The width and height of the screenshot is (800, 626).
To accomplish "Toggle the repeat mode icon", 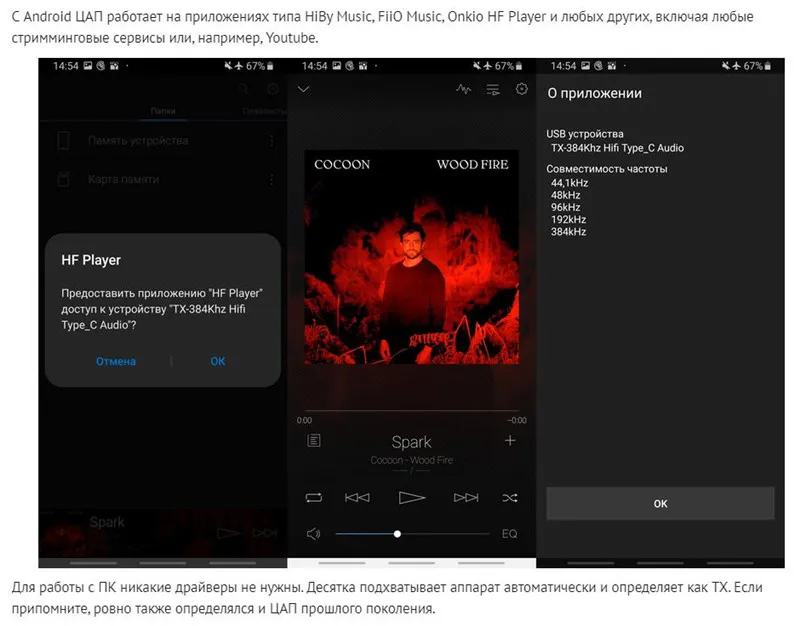I will pyautogui.click(x=314, y=497).
